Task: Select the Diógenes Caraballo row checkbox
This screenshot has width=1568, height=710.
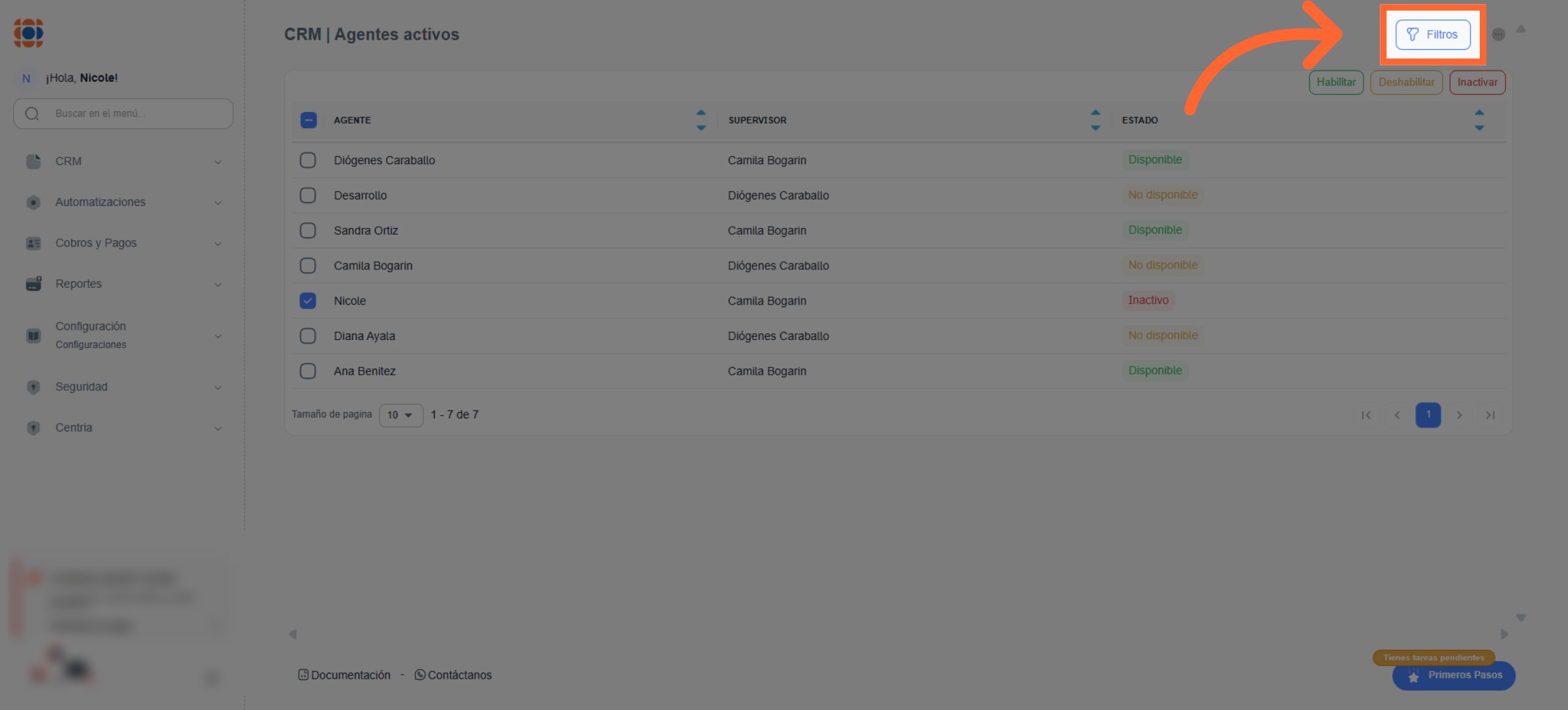Action: tap(308, 160)
